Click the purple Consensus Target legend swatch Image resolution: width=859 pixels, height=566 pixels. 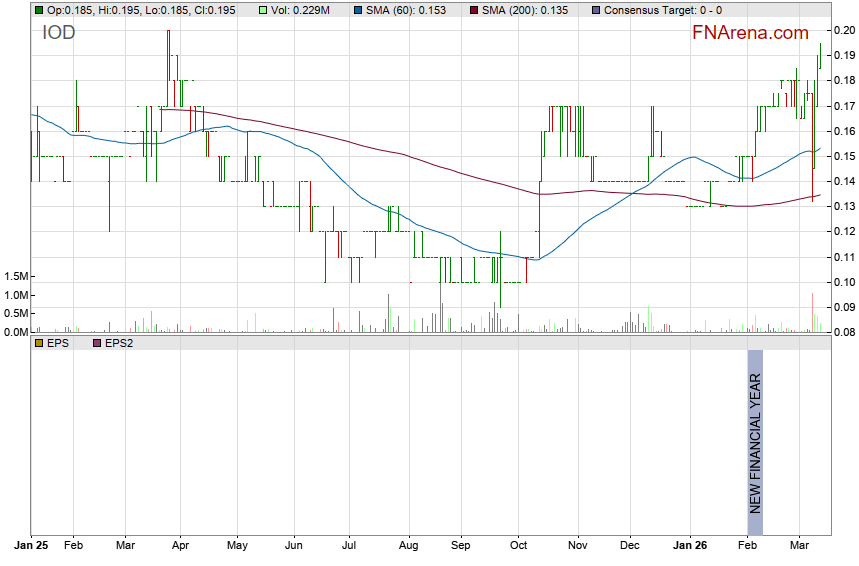597,9
